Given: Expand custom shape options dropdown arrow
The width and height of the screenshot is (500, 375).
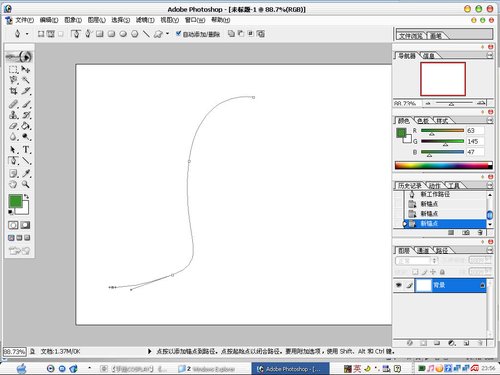Looking at the screenshot, I should (x=167, y=34).
